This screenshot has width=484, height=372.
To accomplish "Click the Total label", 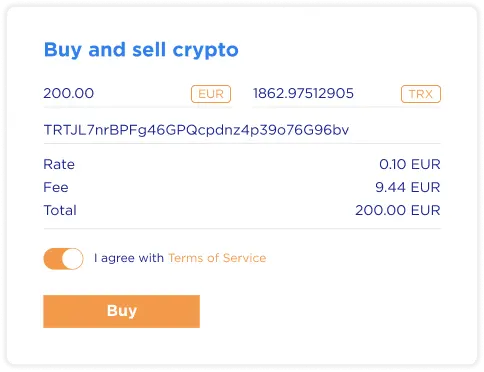I will click(x=60, y=210).
